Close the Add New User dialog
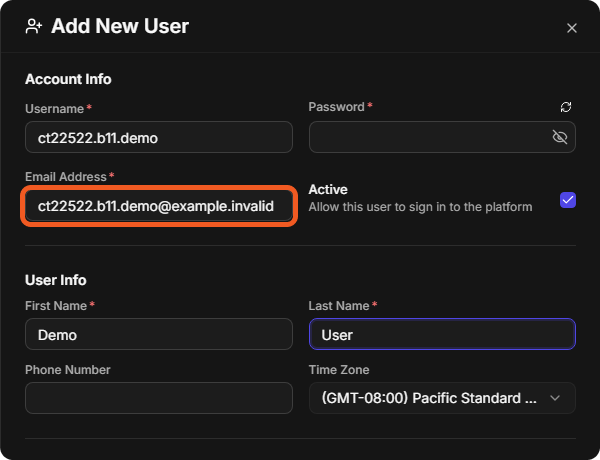The image size is (600, 460). point(571,28)
